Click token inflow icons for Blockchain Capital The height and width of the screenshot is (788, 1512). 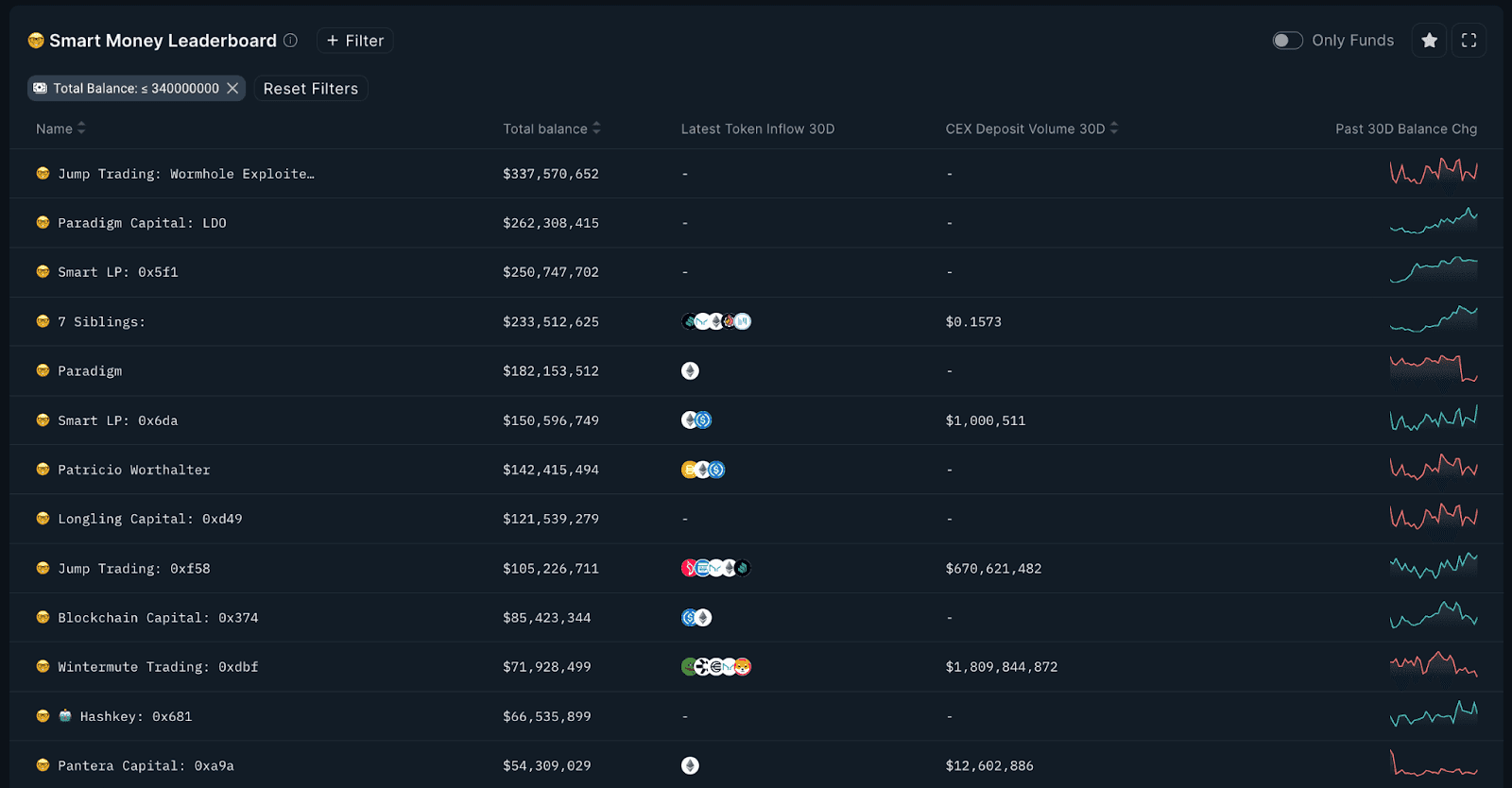(x=696, y=617)
